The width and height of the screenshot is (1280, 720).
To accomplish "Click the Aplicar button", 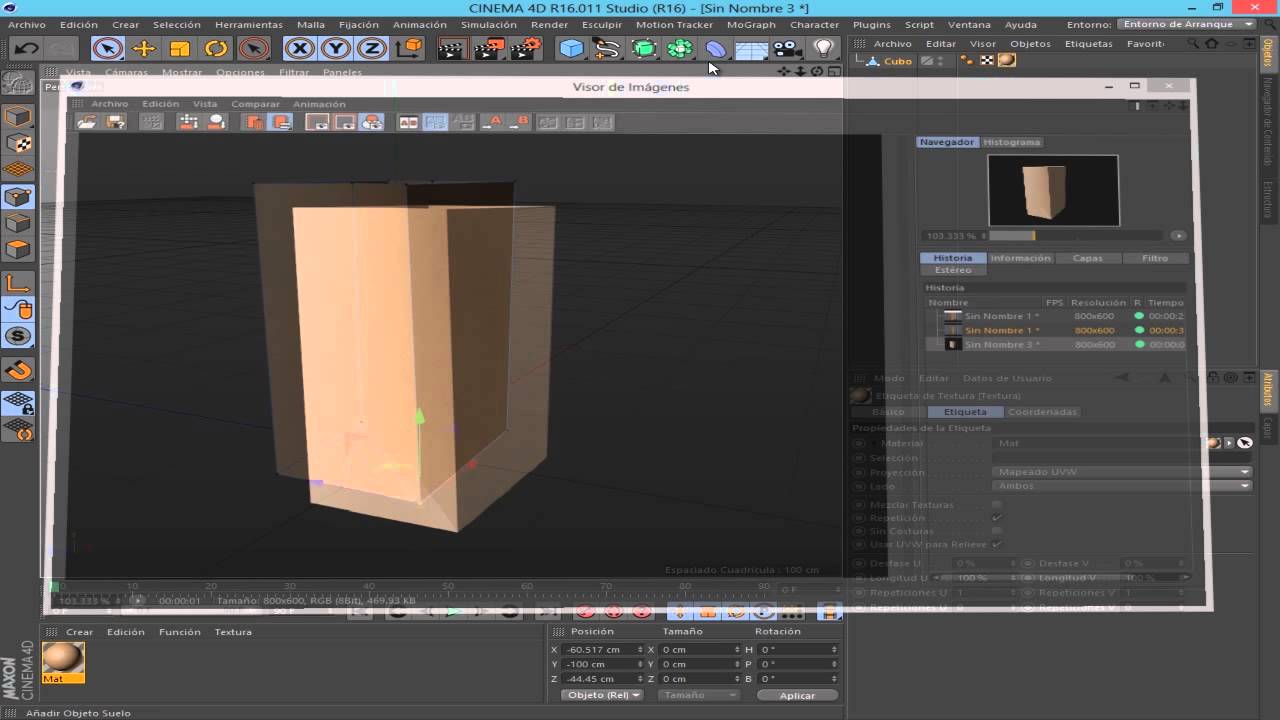I will point(797,695).
